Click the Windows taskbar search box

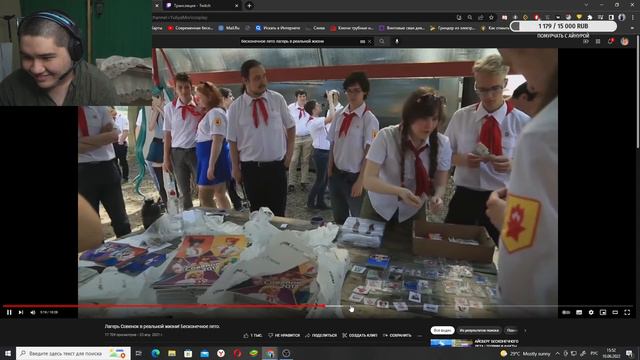(73, 353)
